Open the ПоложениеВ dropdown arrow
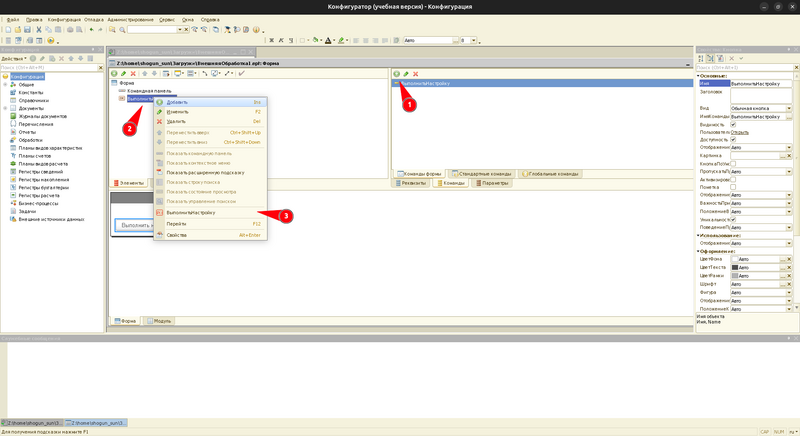This screenshot has height=436, width=800. [789, 212]
